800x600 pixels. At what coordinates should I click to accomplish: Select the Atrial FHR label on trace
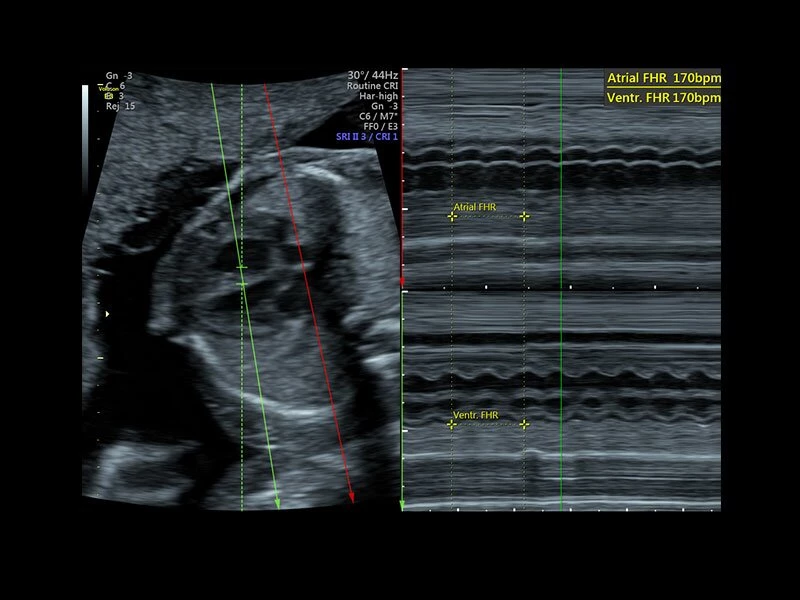click(475, 208)
